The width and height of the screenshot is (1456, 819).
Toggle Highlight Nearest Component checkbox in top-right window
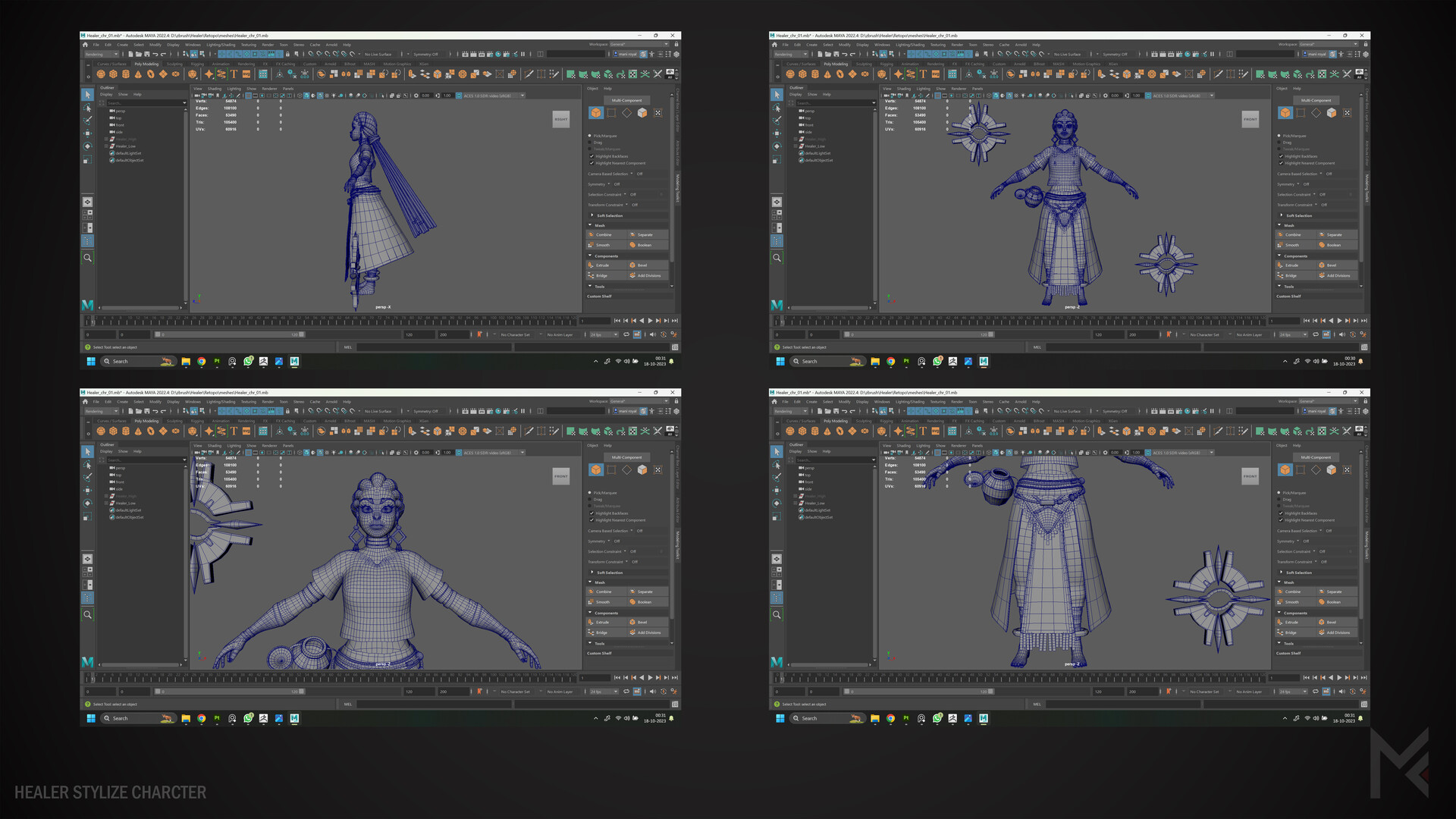pos(1281,163)
